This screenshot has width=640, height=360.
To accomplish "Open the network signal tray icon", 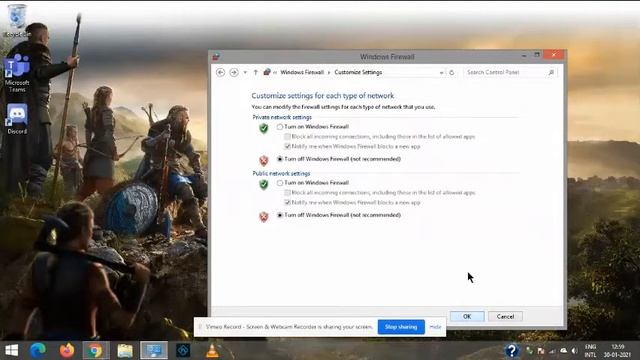I will tap(552, 351).
